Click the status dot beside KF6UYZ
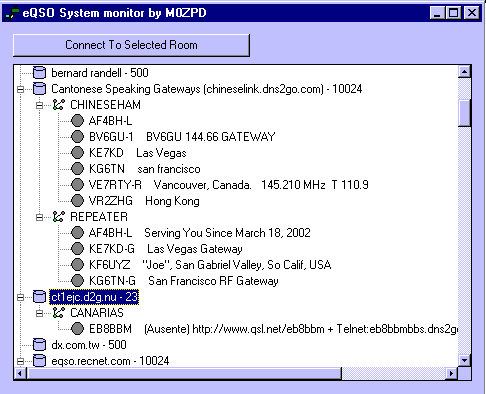 [x=77, y=265]
